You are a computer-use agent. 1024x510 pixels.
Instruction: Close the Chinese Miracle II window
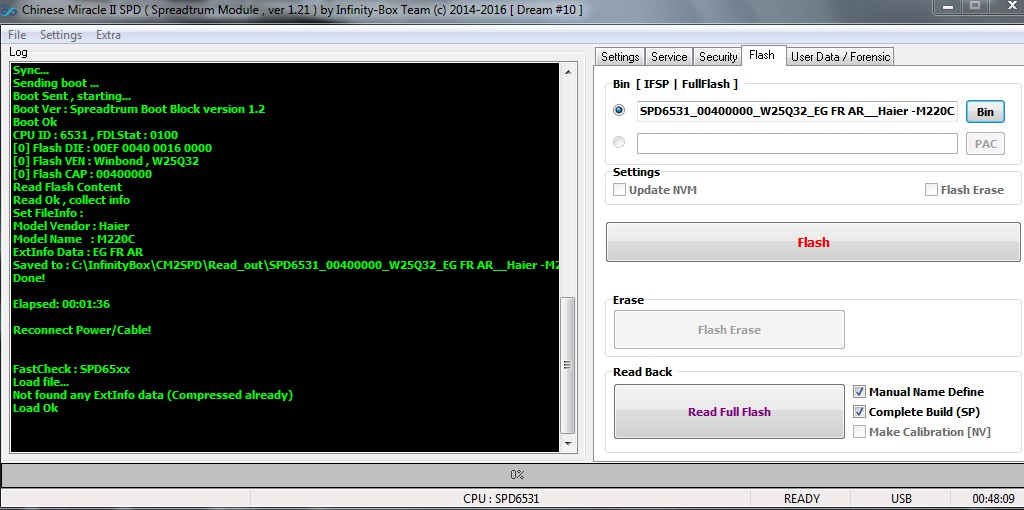pyautogui.click(x=1007, y=7)
